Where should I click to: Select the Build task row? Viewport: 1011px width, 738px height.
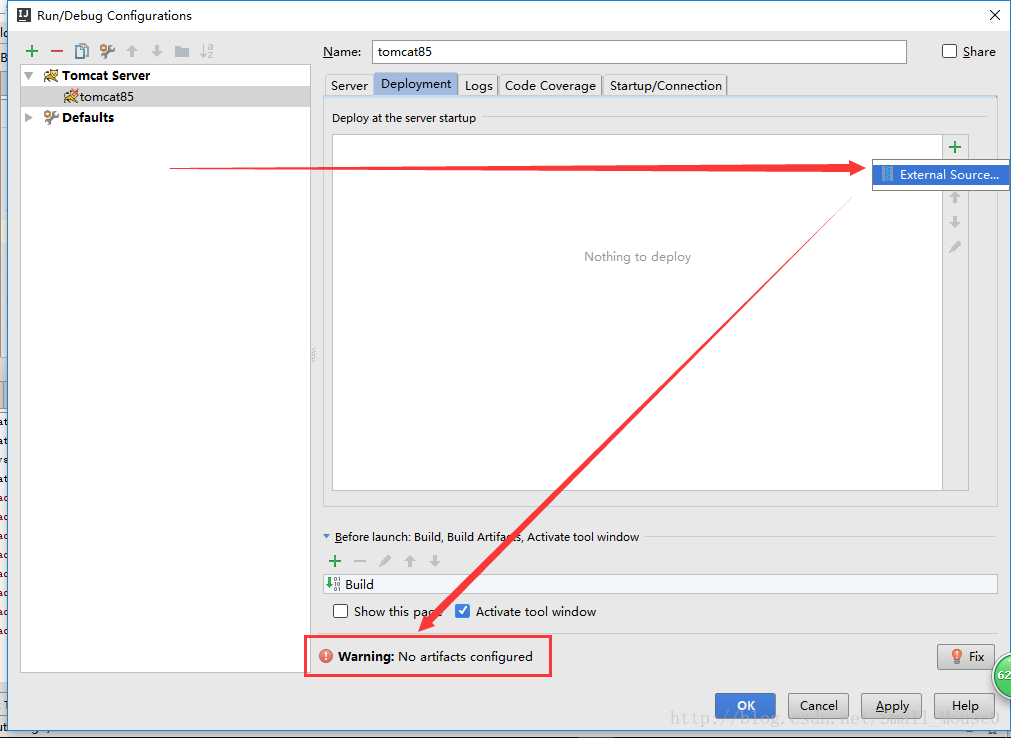click(660, 584)
